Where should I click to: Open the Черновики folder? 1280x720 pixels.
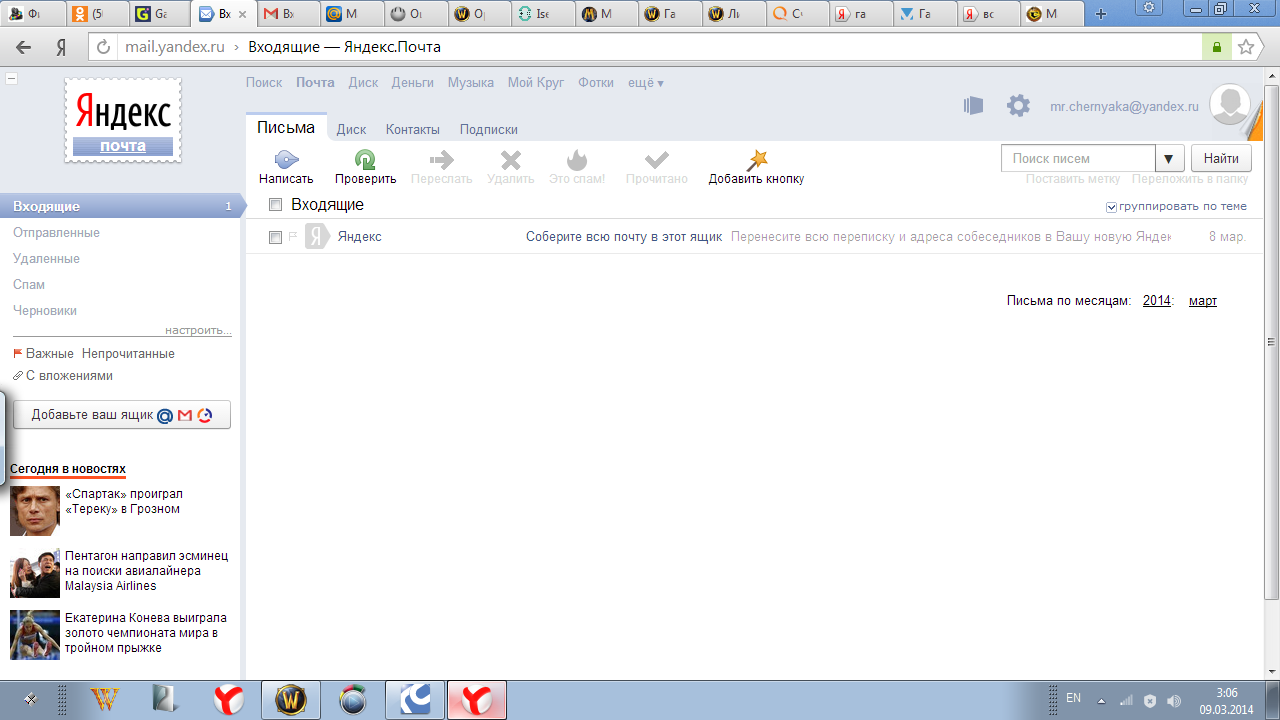(45, 310)
